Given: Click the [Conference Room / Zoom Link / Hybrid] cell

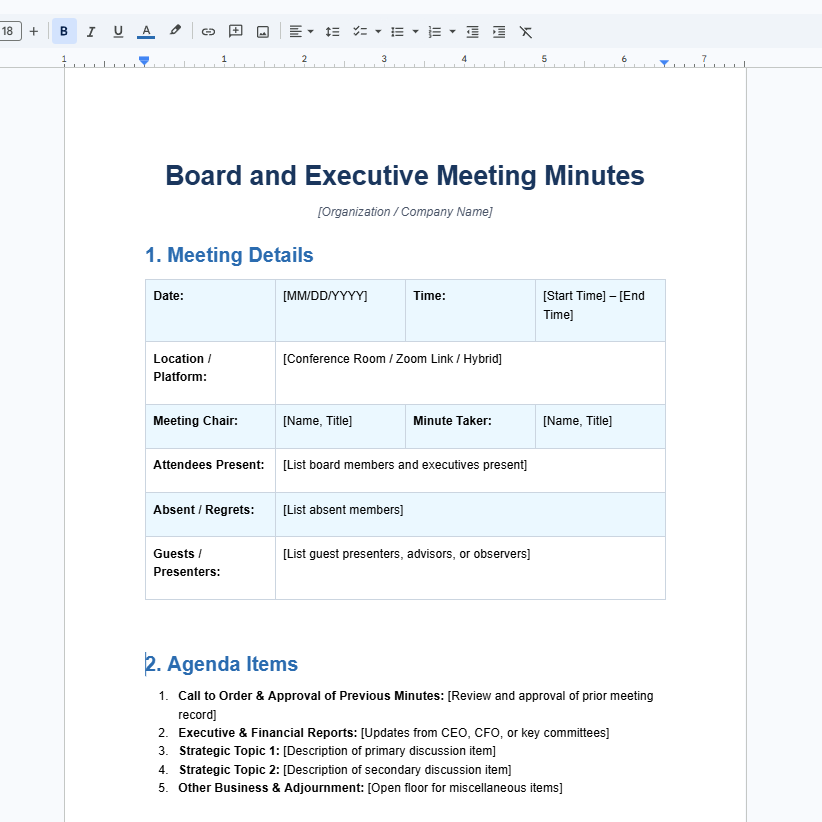Looking at the screenshot, I should pyautogui.click(x=470, y=373).
